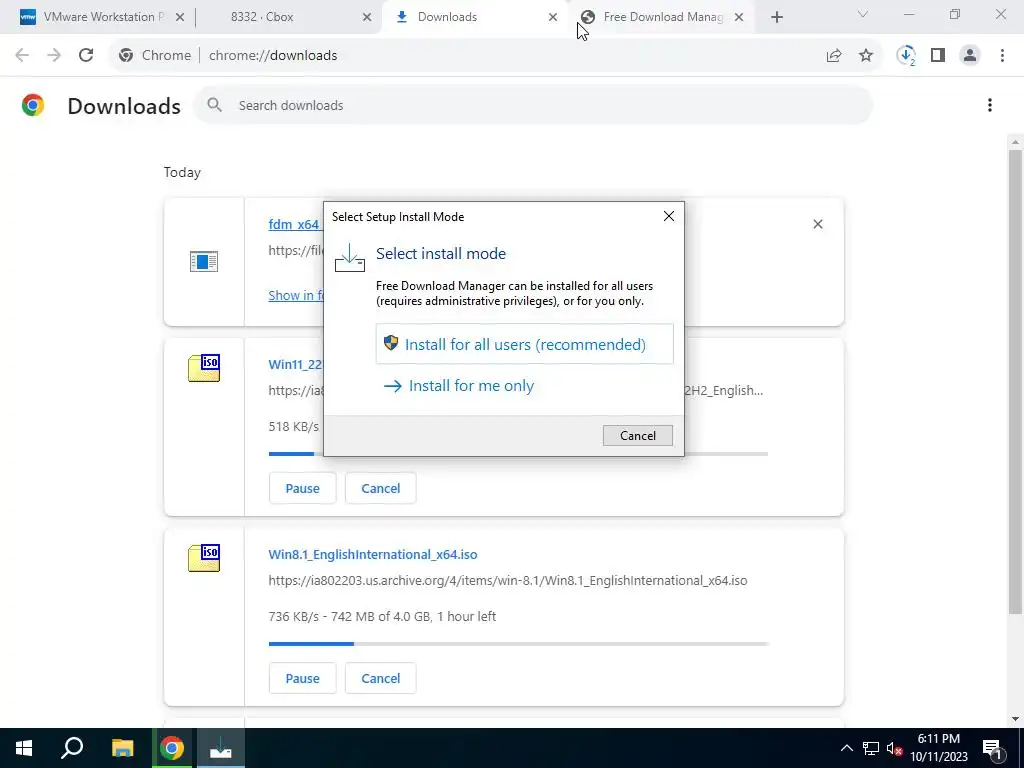
Task: Close the 8332 - Cbox tab
Action: pos(367,17)
